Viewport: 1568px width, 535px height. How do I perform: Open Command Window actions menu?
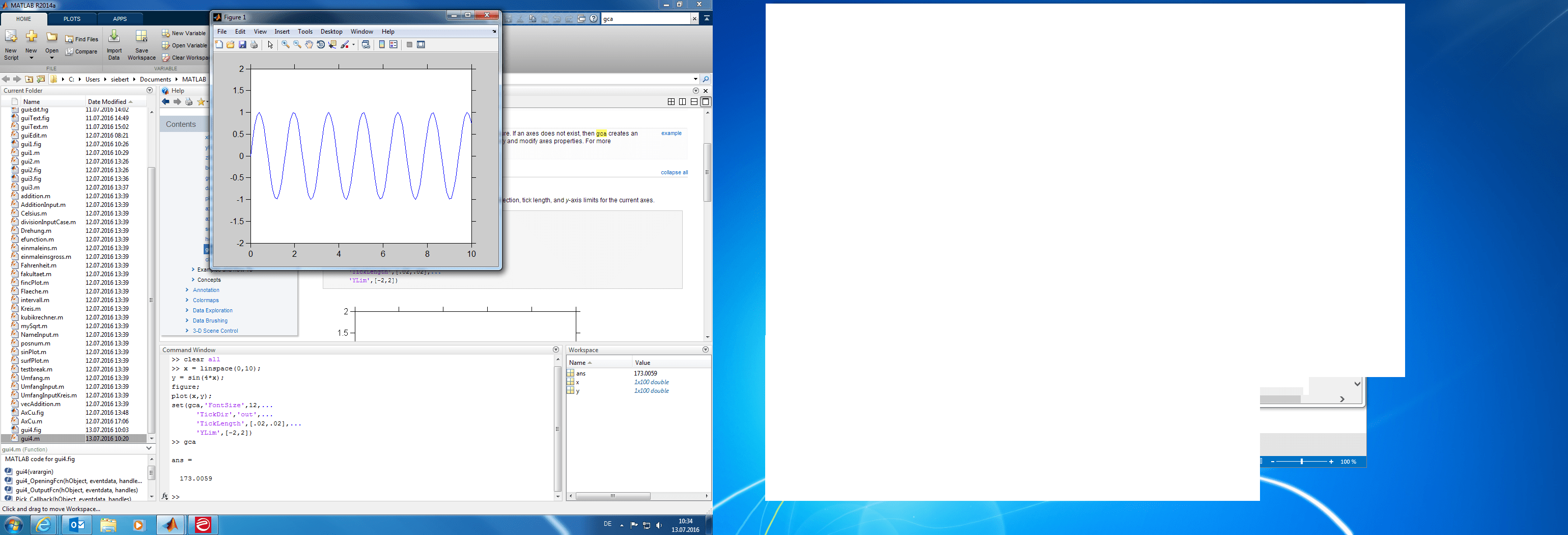pyautogui.click(x=556, y=350)
